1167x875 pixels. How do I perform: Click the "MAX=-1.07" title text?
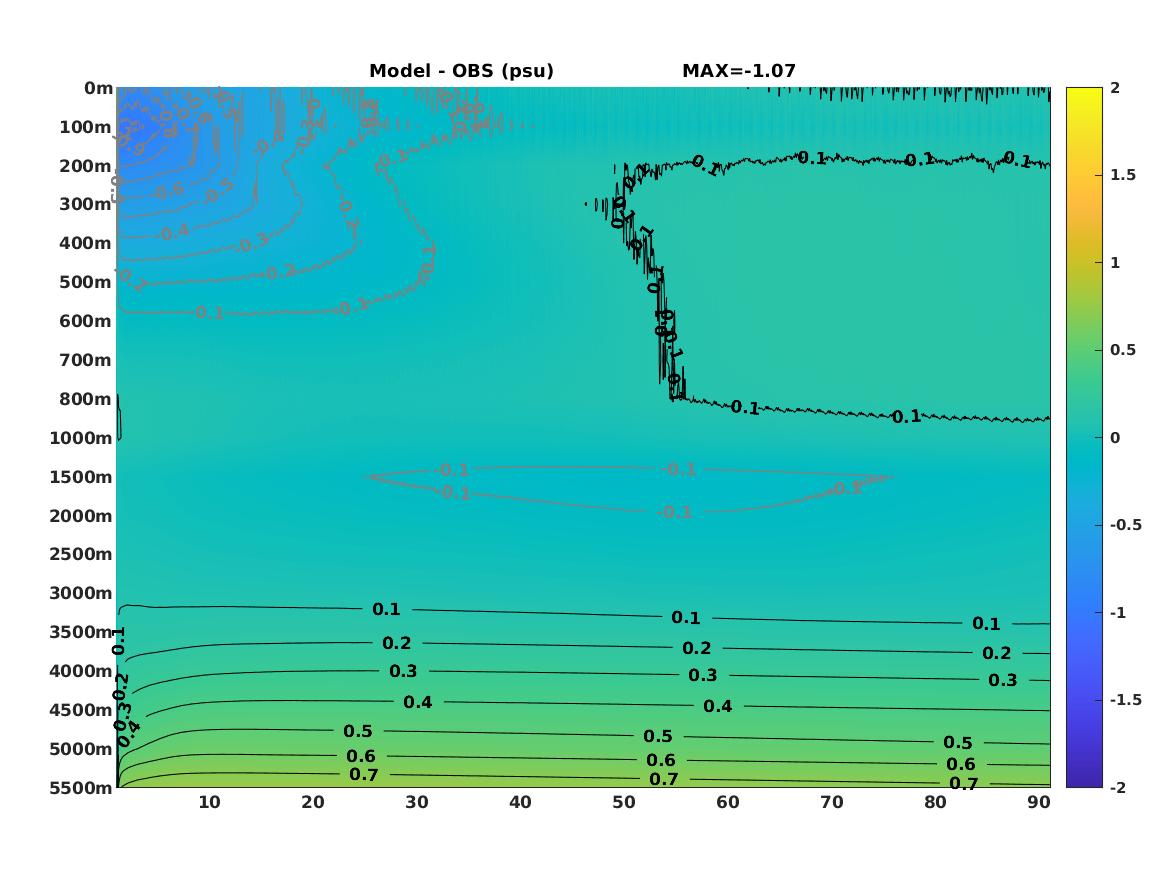pos(739,71)
